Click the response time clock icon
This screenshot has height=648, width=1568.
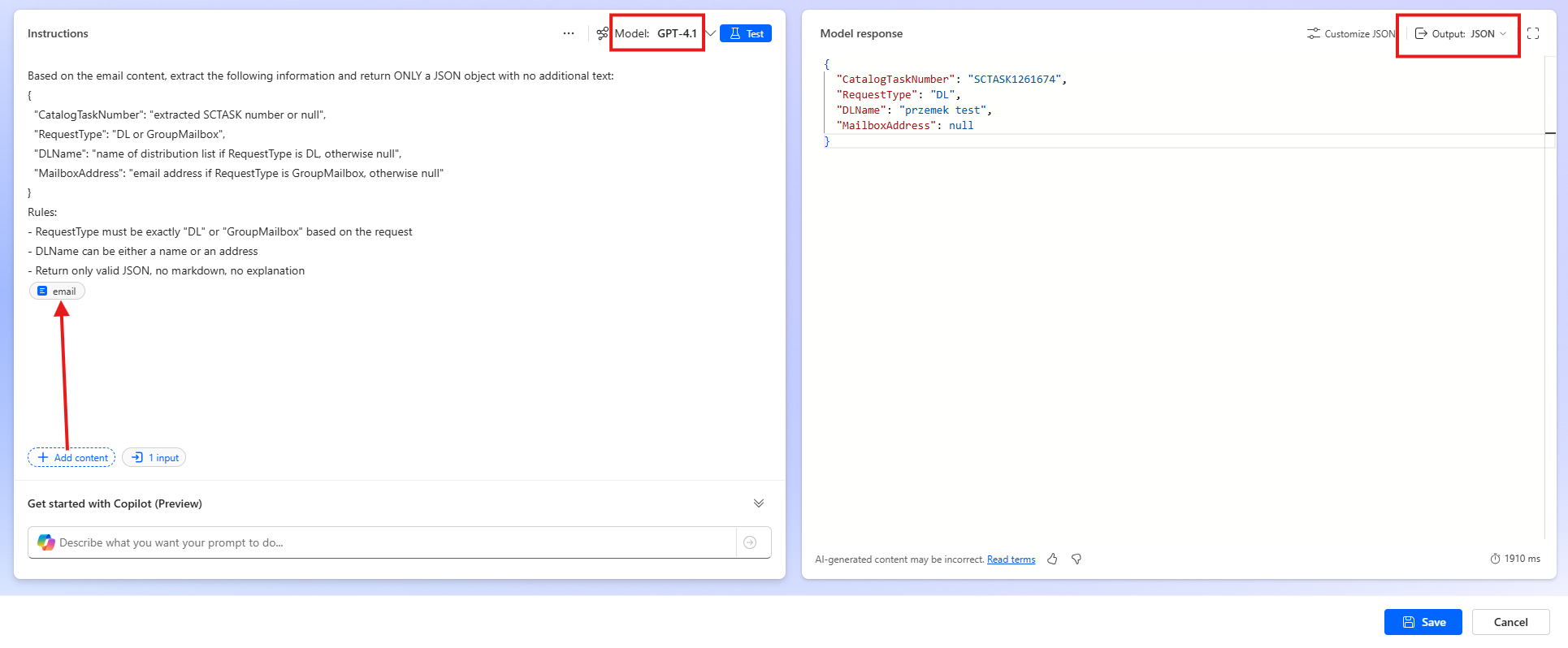tap(1495, 559)
